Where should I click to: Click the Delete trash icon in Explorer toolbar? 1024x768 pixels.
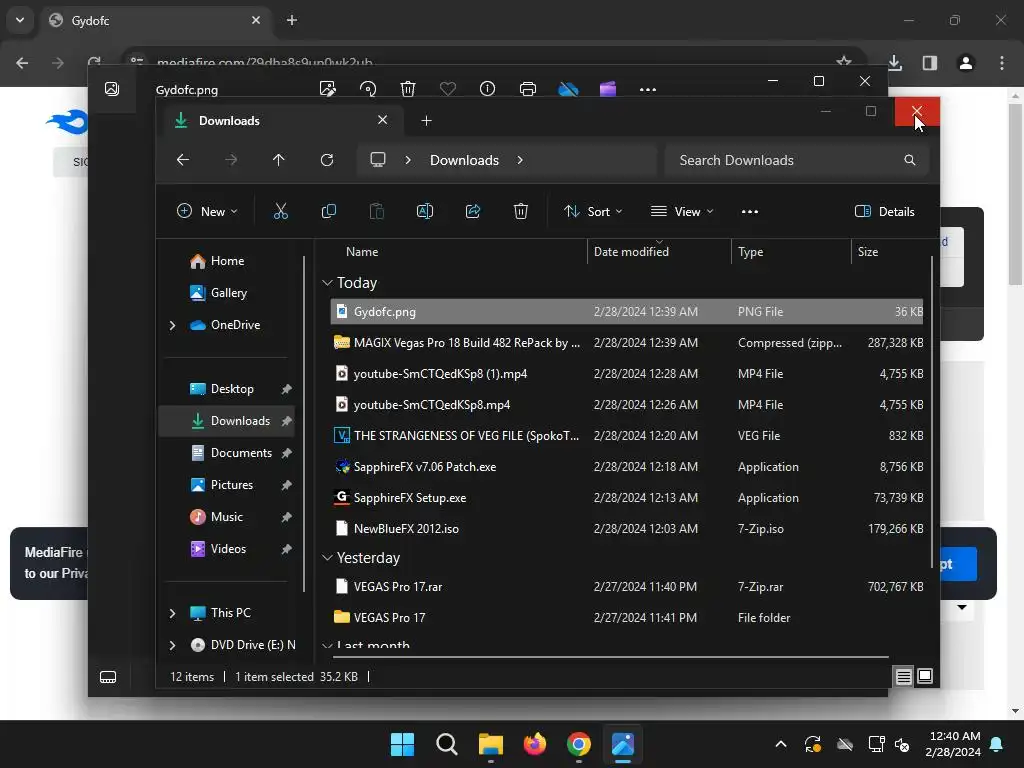tap(520, 211)
